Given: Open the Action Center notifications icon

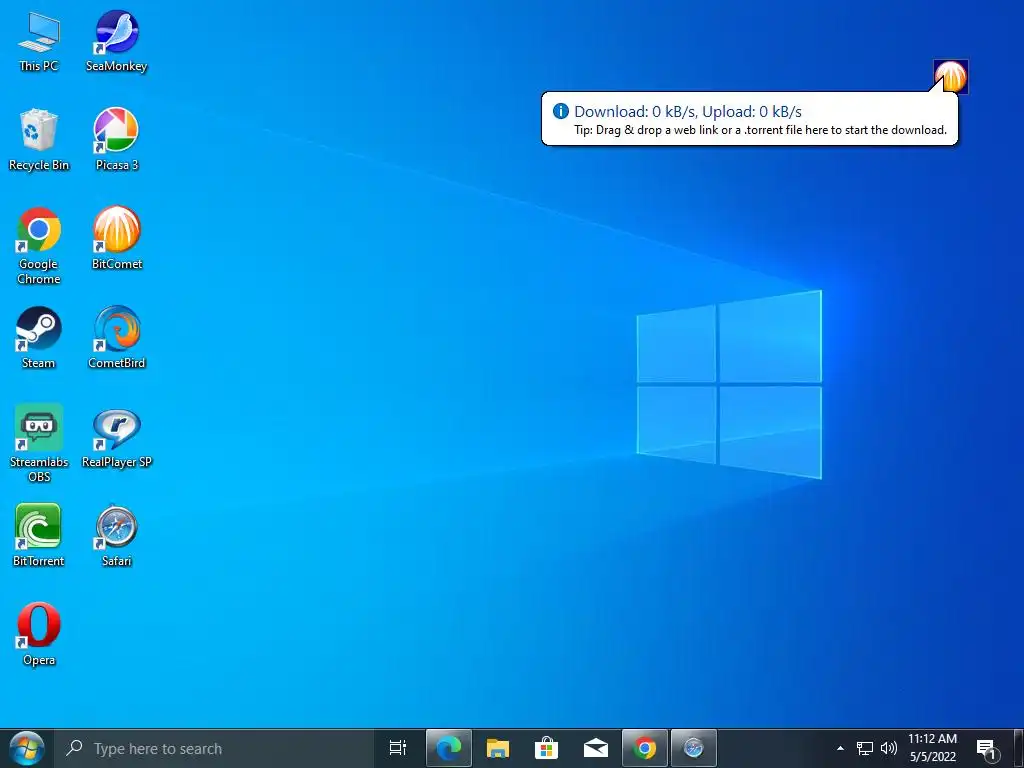Looking at the screenshot, I should pos(987,748).
